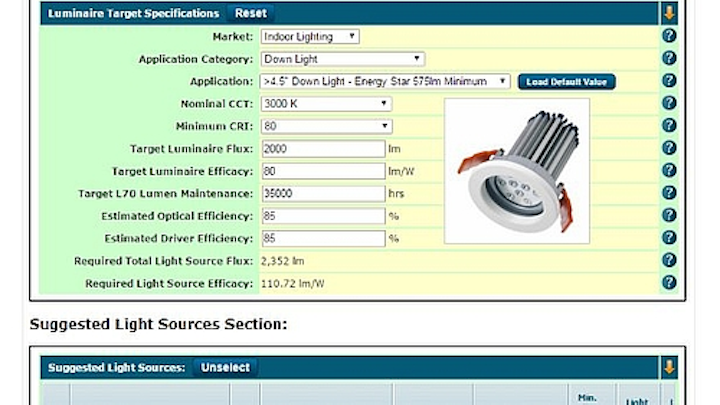Open help for the Market row
Viewport: 720px width, 405px height.
[669, 35]
